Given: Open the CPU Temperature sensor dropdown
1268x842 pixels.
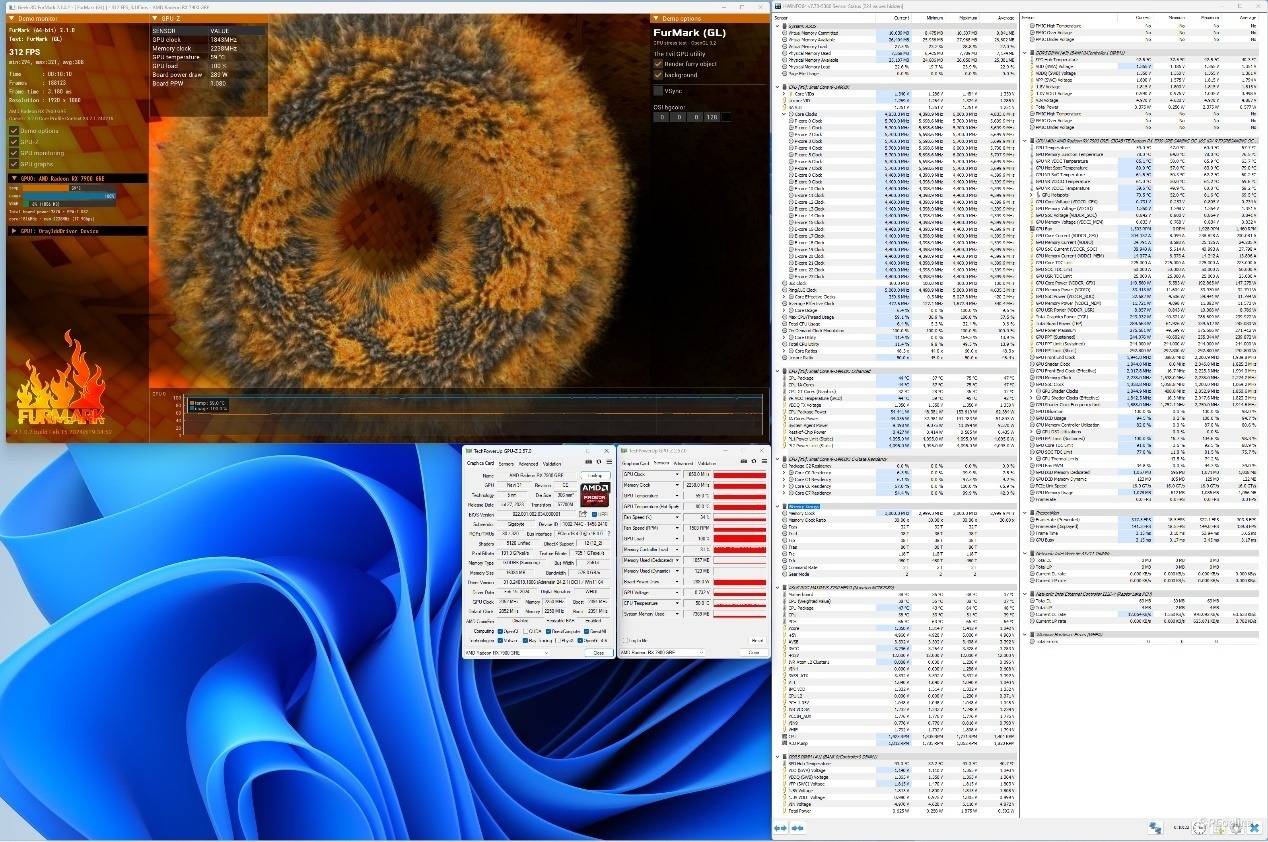Looking at the screenshot, I should coord(677,603).
